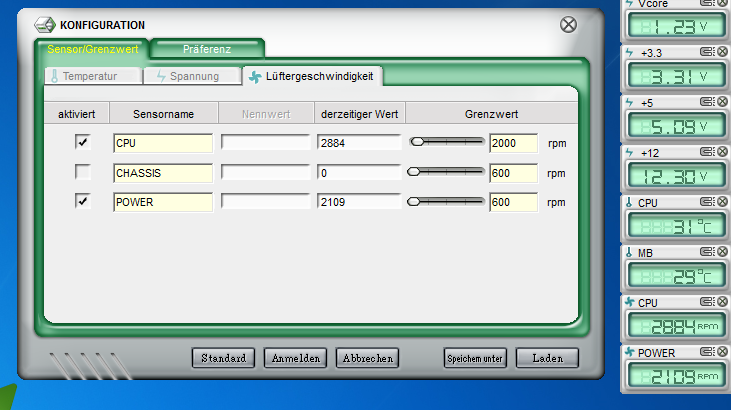The height and width of the screenshot is (410, 731).
Task: Click the 3.31 V display in +3.3 widget
Action: point(676,76)
